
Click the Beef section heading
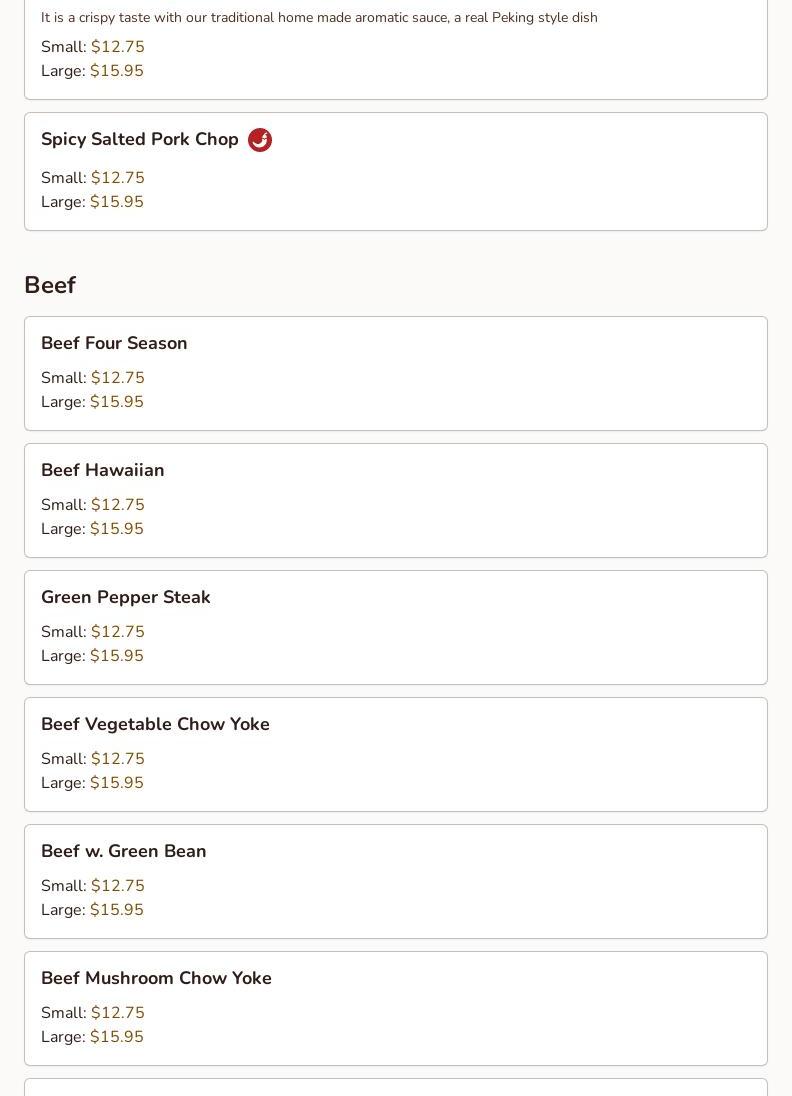tap(50, 285)
